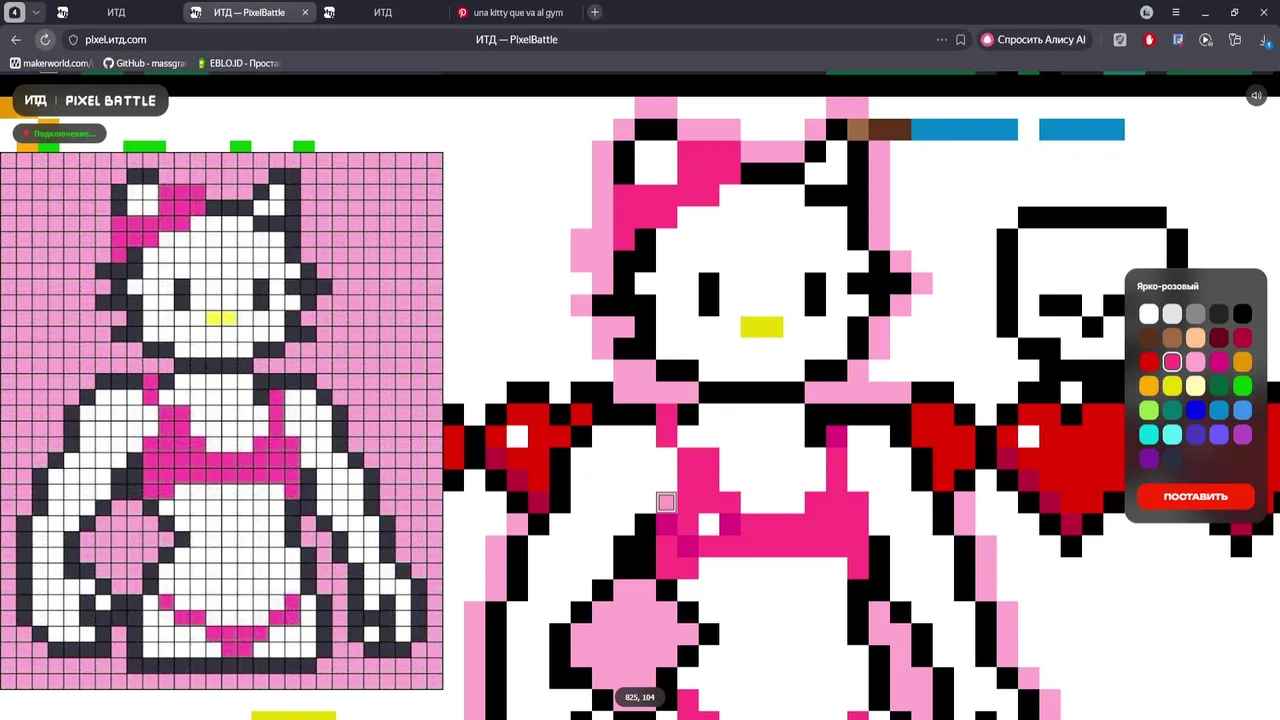Select the magenta color swatch

pyautogui.click(x=1219, y=362)
